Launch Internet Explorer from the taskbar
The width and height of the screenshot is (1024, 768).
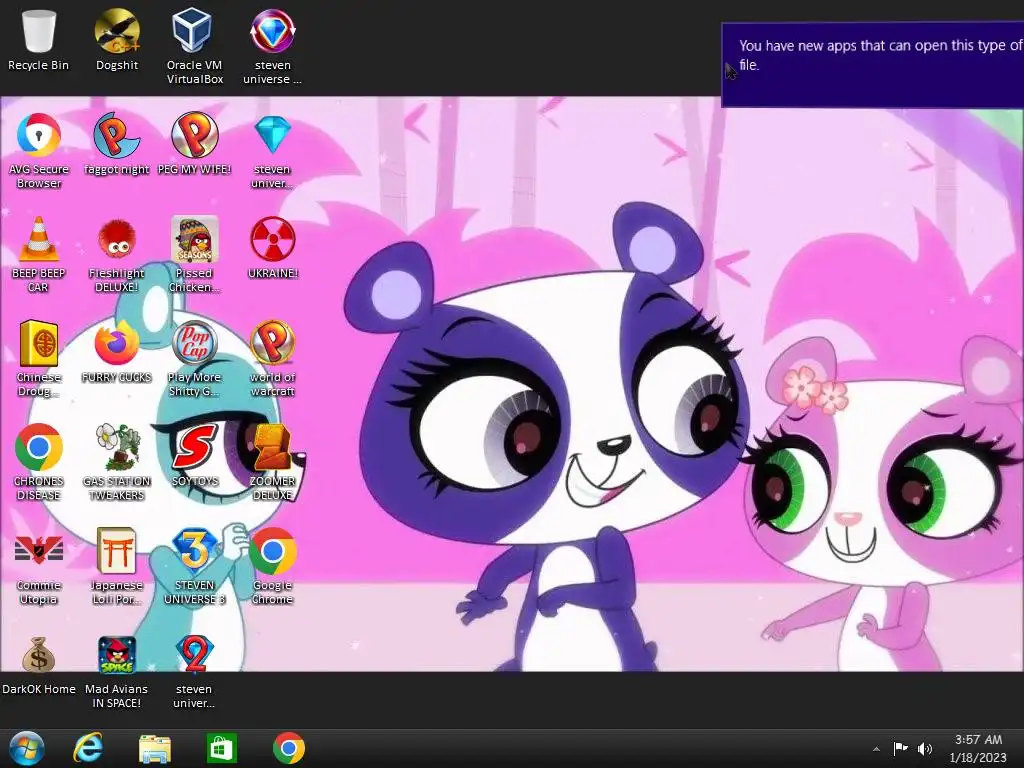88,748
